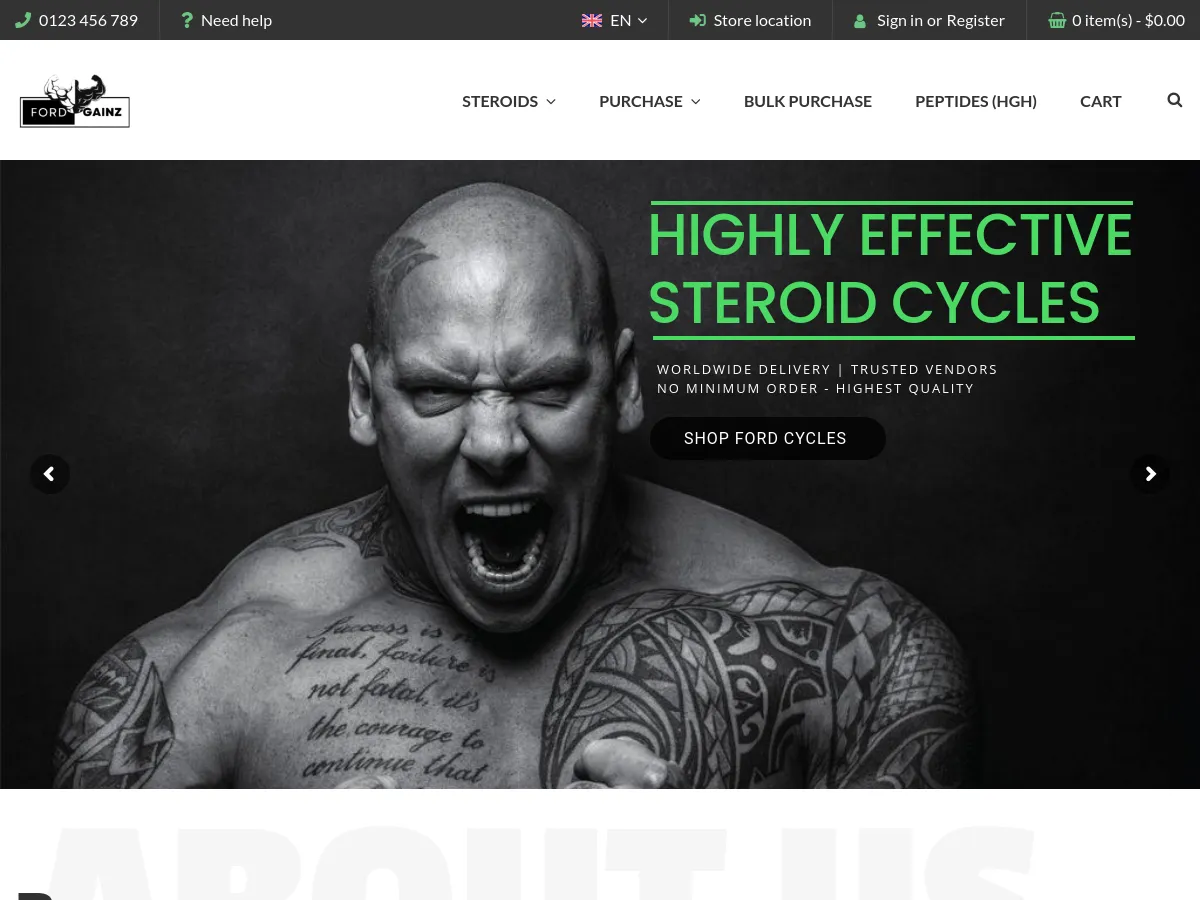Expand the Steroids menu dropdown
1200x900 pixels.
tap(509, 101)
